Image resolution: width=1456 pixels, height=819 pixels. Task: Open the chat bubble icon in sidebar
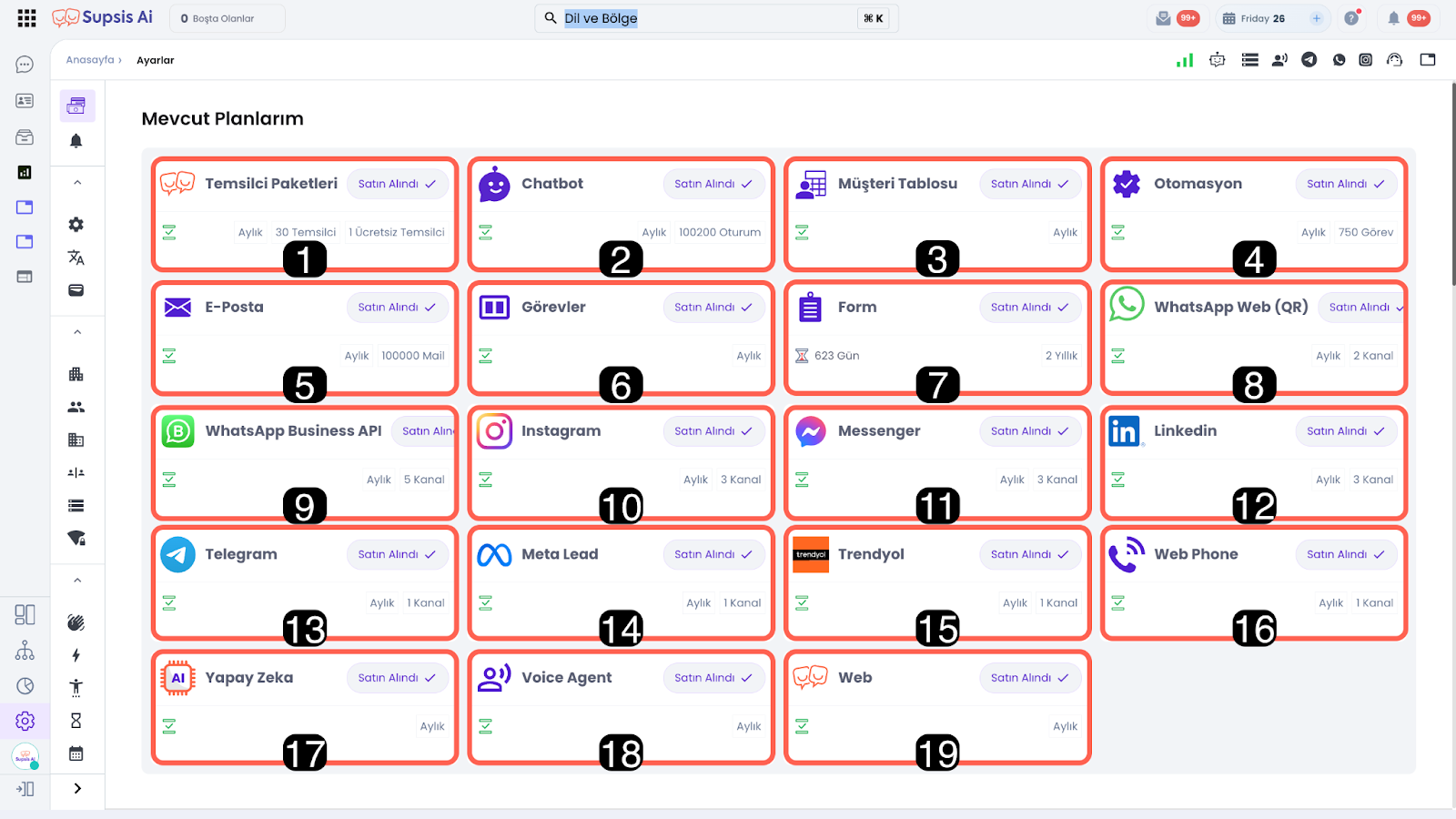(25, 65)
